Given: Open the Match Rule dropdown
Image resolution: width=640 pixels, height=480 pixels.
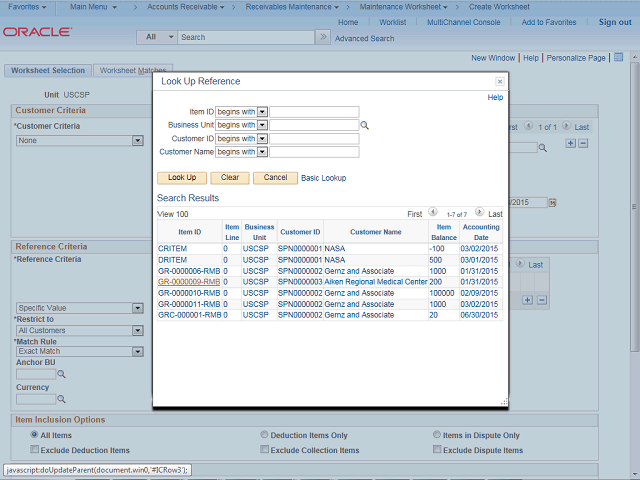Looking at the screenshot, I should 80,351.
